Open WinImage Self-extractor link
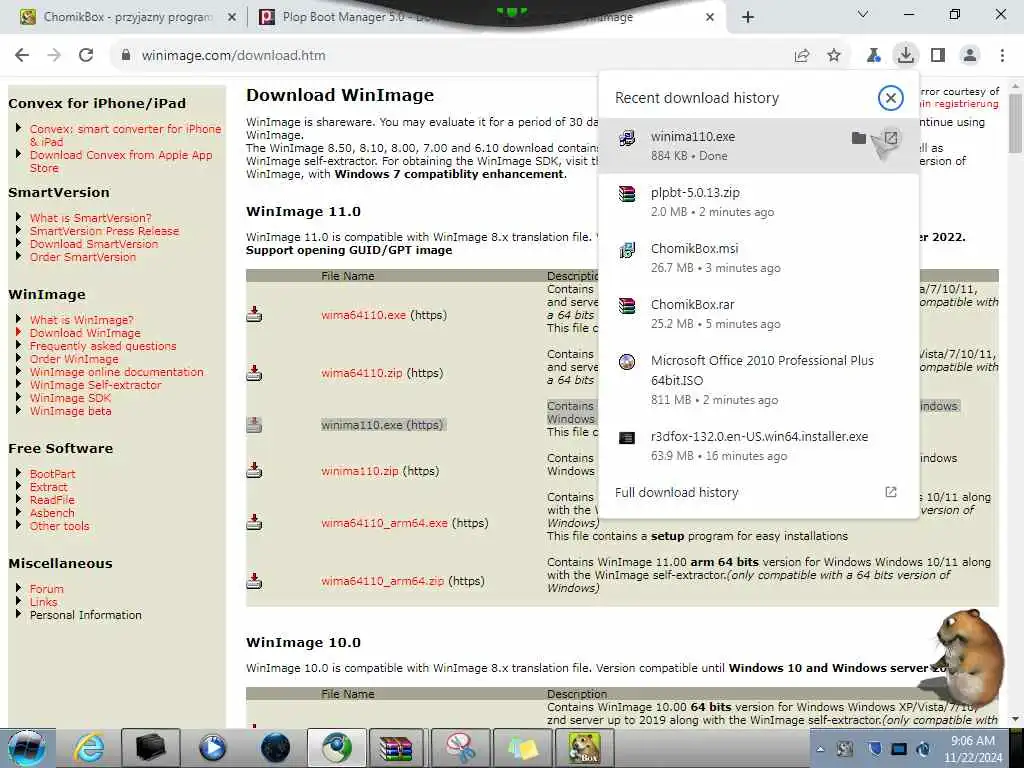Viewport: 1024px width, 768px height. [95, 385]
